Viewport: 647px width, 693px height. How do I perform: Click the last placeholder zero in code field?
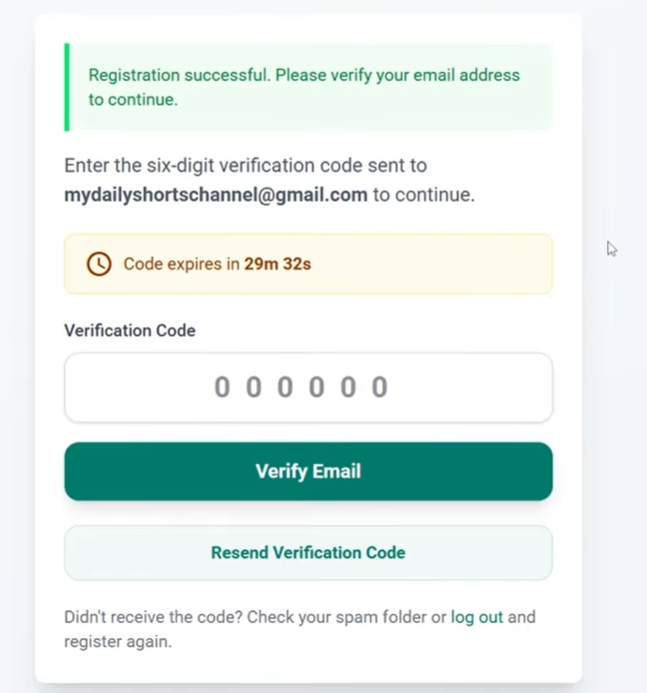click(380, 387)
